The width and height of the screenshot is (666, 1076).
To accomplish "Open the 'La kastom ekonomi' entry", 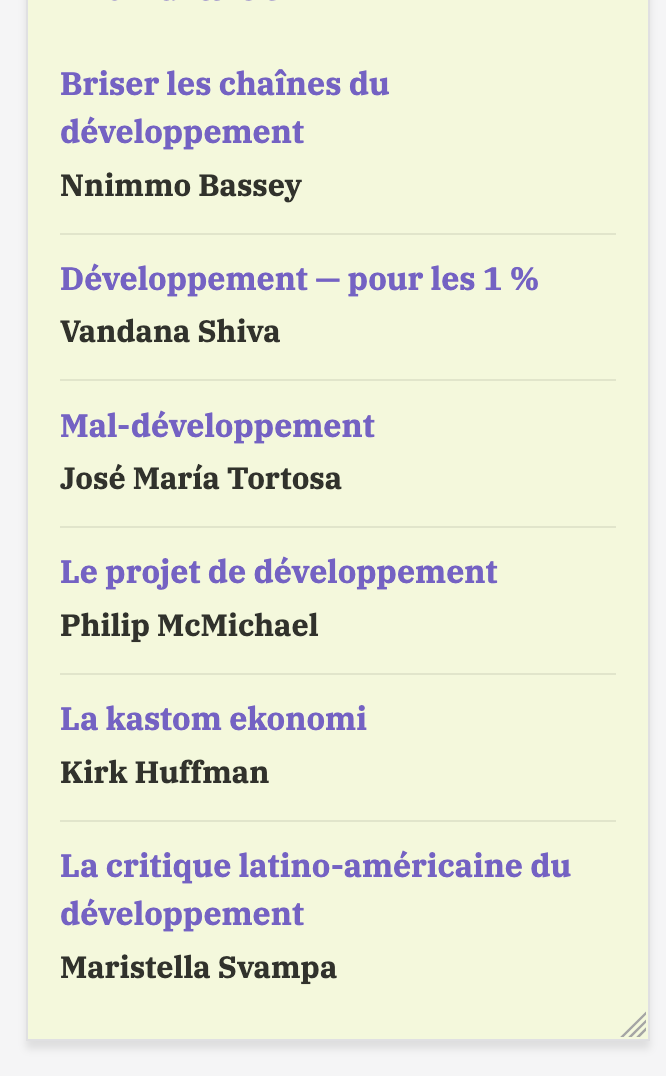I will click(x=213, y=719).
